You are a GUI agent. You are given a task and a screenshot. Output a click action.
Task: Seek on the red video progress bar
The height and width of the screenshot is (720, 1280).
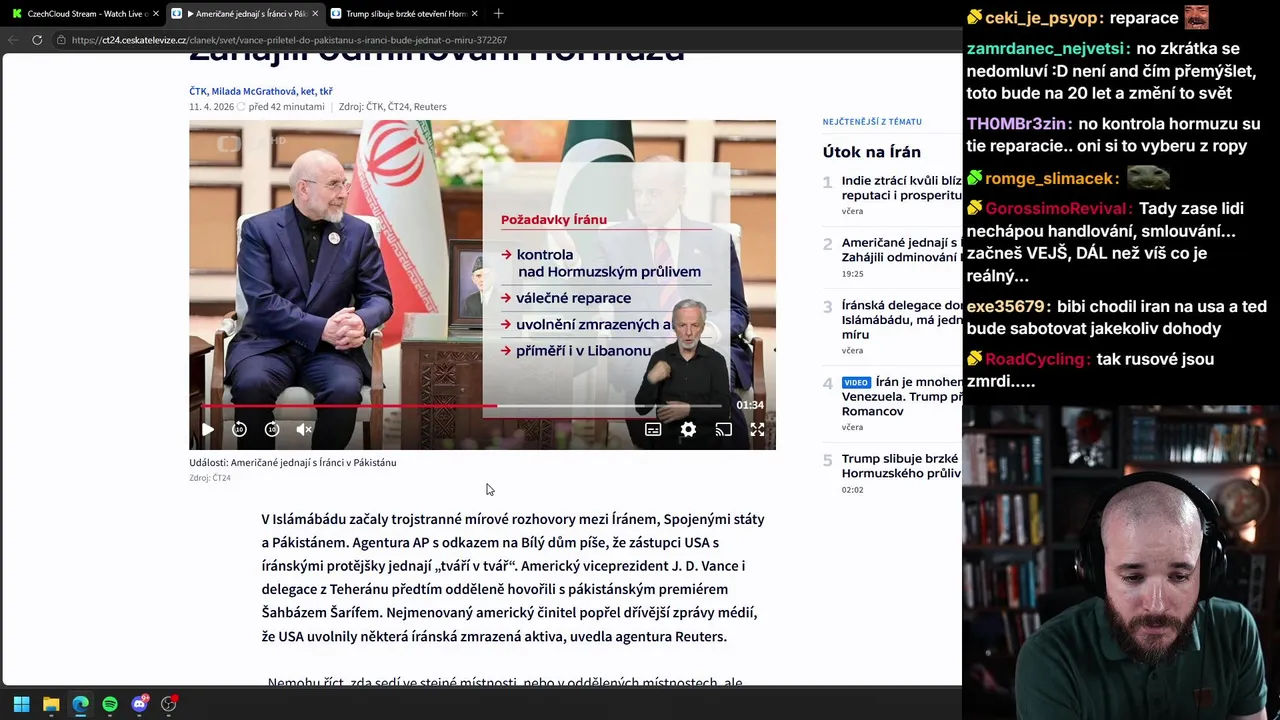[x=462, y=406]
